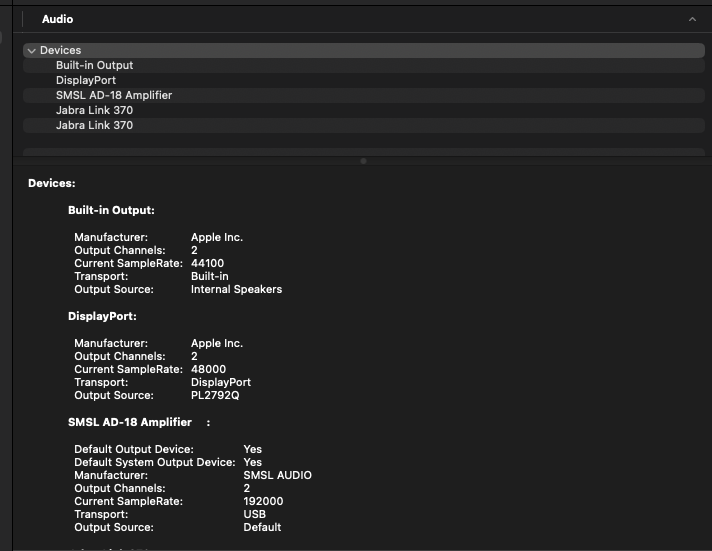
Task: Collapse the Devices tree disclosure arrow
Action: click(x=31, y=51)
